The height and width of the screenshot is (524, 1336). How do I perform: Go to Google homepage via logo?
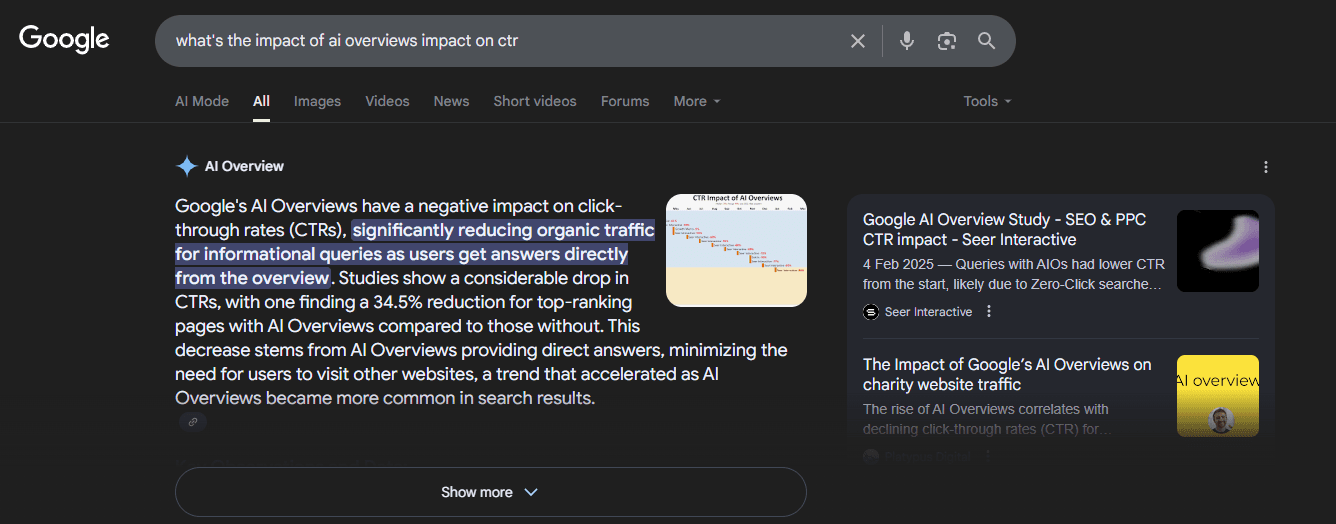pos(64,39)
